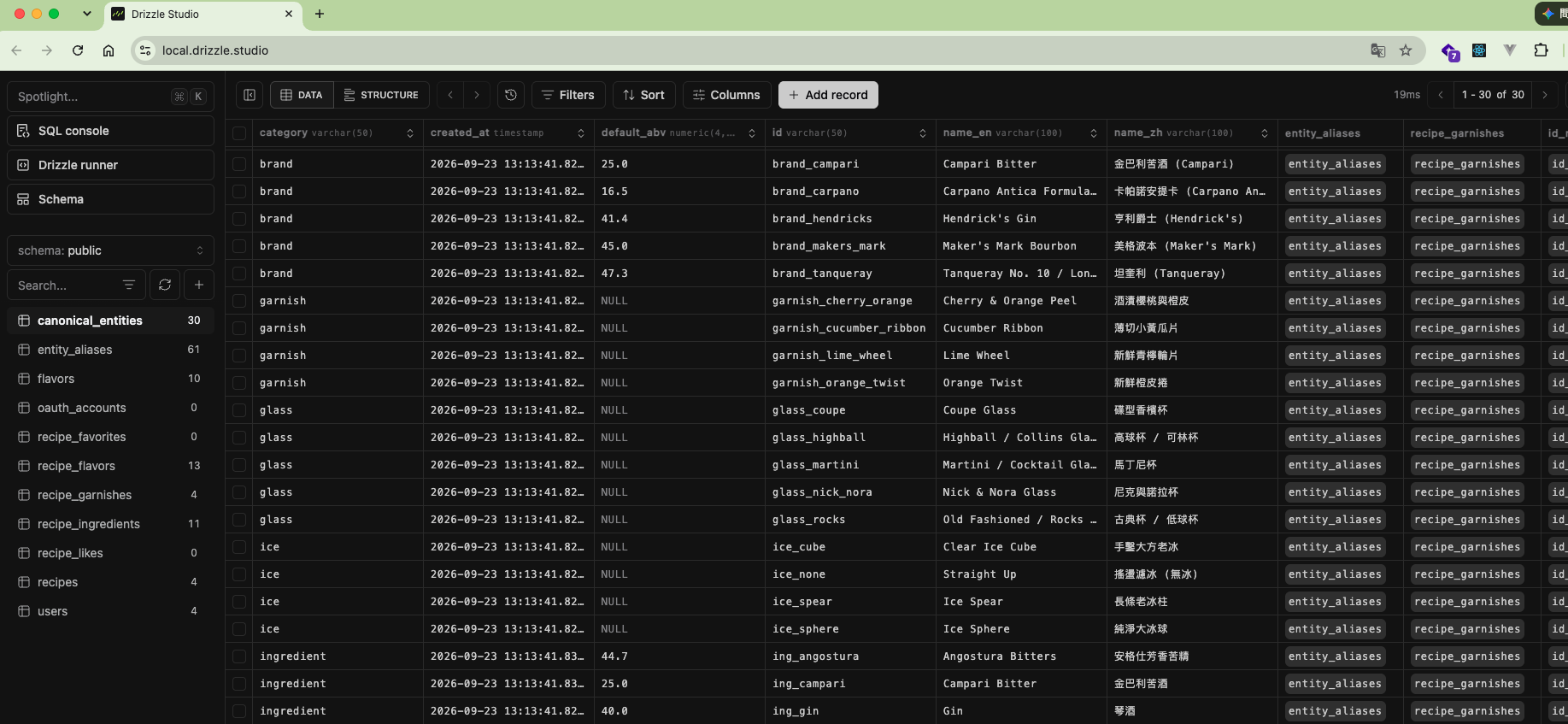Click the refresh tables icon in sidebar
The image size is (1568, 724).
(165, 285)
